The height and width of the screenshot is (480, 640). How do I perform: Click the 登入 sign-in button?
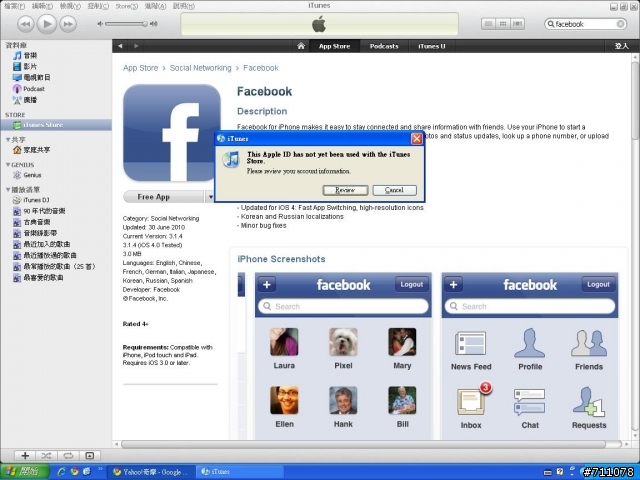click(x=621, y=46)
